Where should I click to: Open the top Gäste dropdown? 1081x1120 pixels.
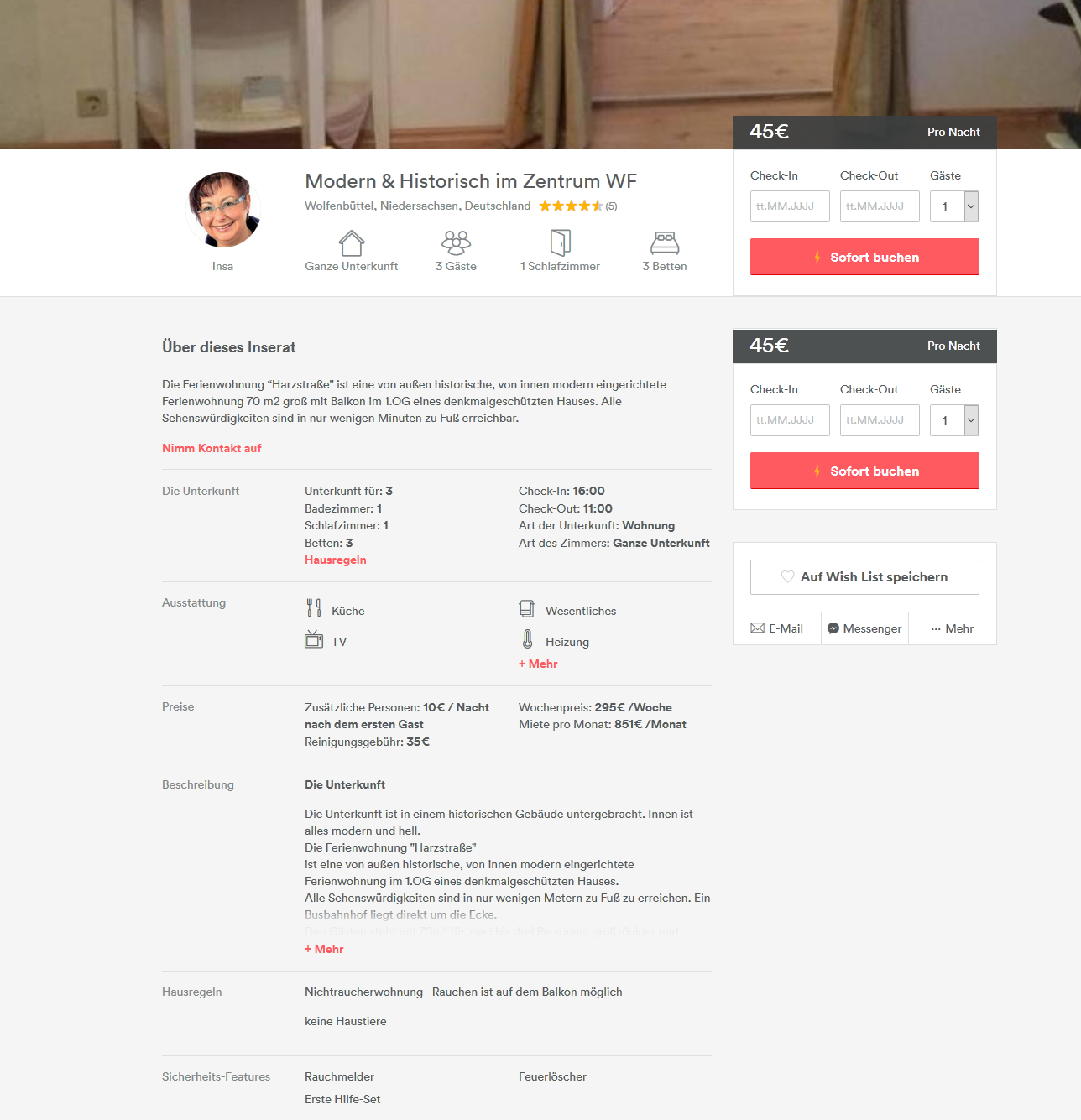(x=954, y=206)
